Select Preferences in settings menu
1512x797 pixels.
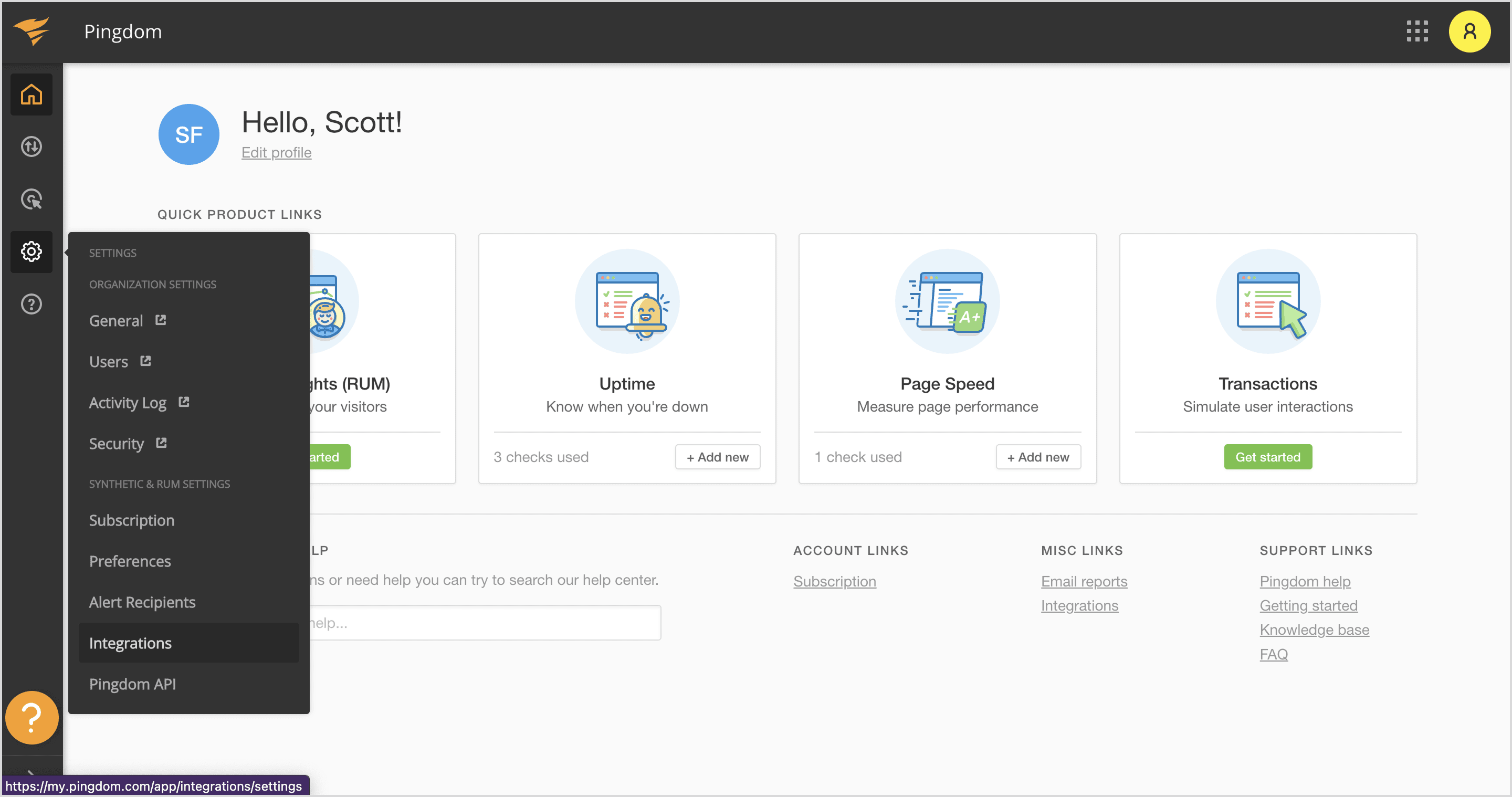click(188, 561)
